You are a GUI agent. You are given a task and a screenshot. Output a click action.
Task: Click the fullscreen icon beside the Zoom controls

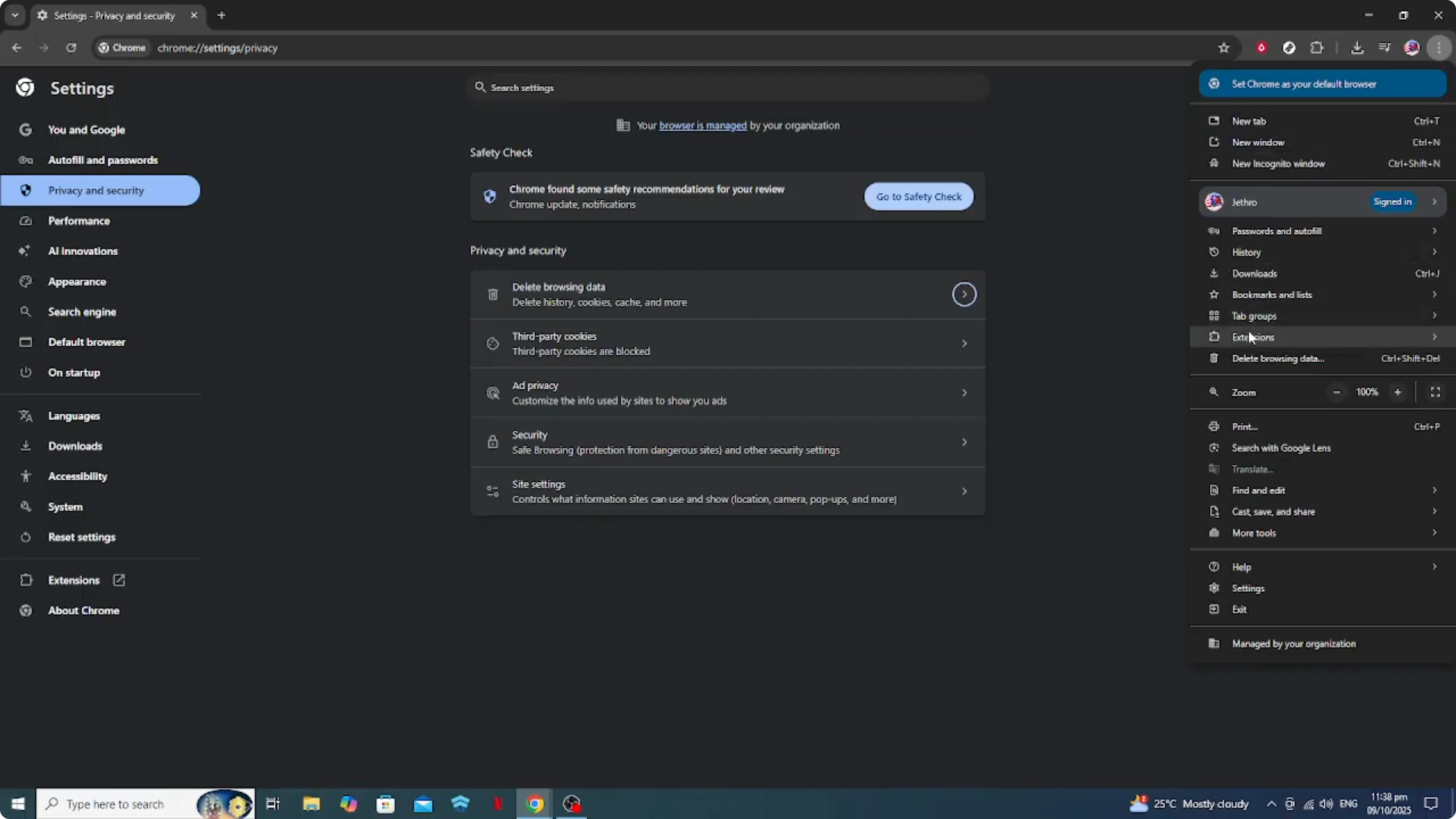click(x=1436, y=392)
